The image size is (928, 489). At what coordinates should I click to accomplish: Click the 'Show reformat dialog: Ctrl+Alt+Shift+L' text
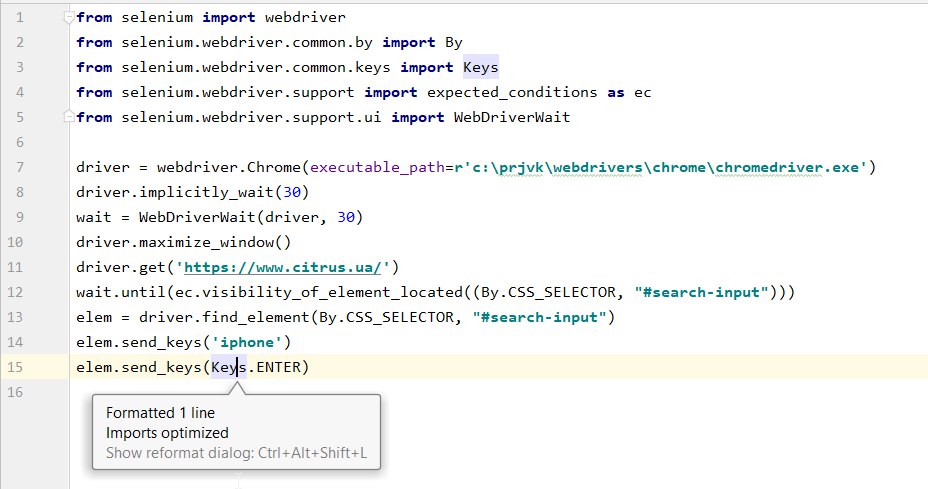click(236, 453)
